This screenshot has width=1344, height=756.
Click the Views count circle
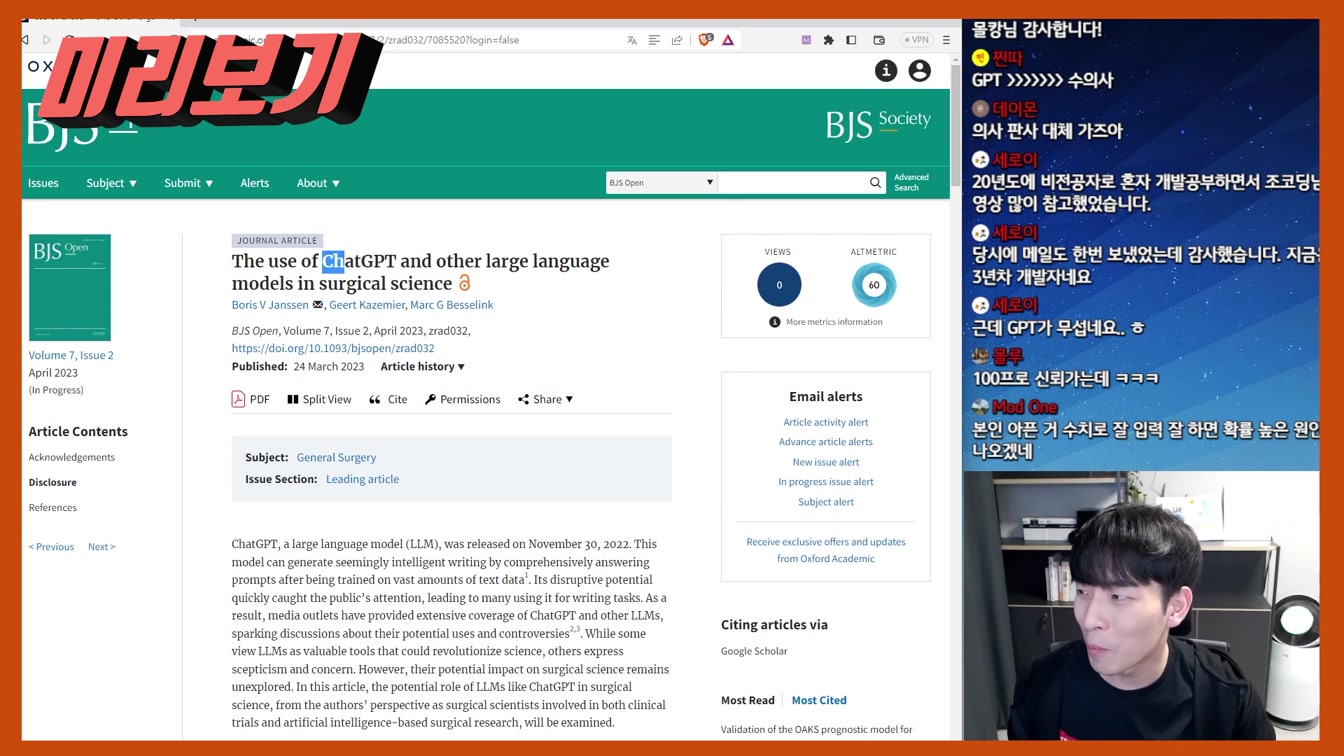click(x=779, y=285)
